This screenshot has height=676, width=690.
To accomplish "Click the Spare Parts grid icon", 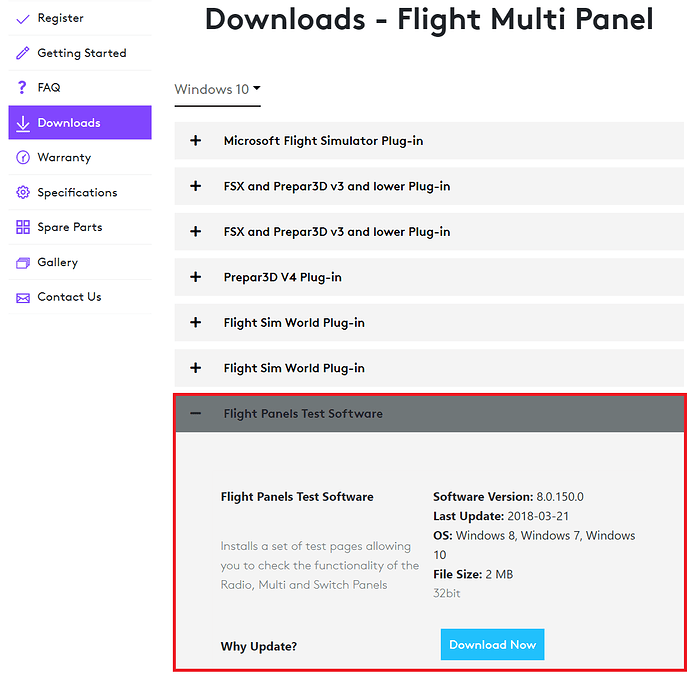I will 22,227.
